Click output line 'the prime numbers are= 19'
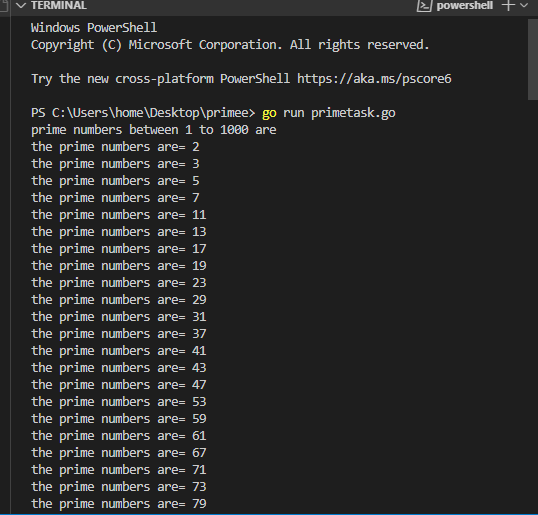This screenshot has width=538, height=515. coord(119,266)
